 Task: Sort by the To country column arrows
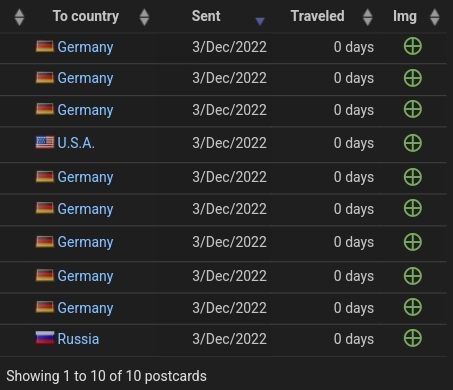pyautogui.click(x=144, y=17)
